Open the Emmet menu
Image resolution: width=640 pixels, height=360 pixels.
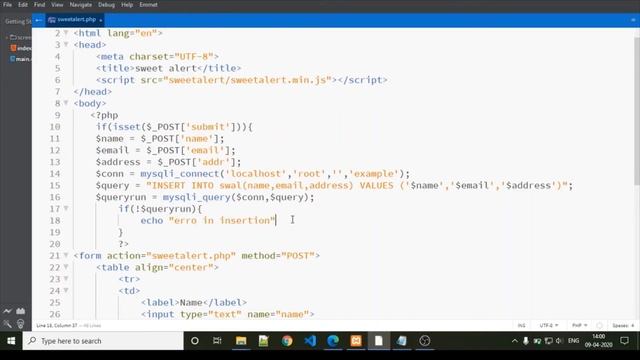coord(149,5)
